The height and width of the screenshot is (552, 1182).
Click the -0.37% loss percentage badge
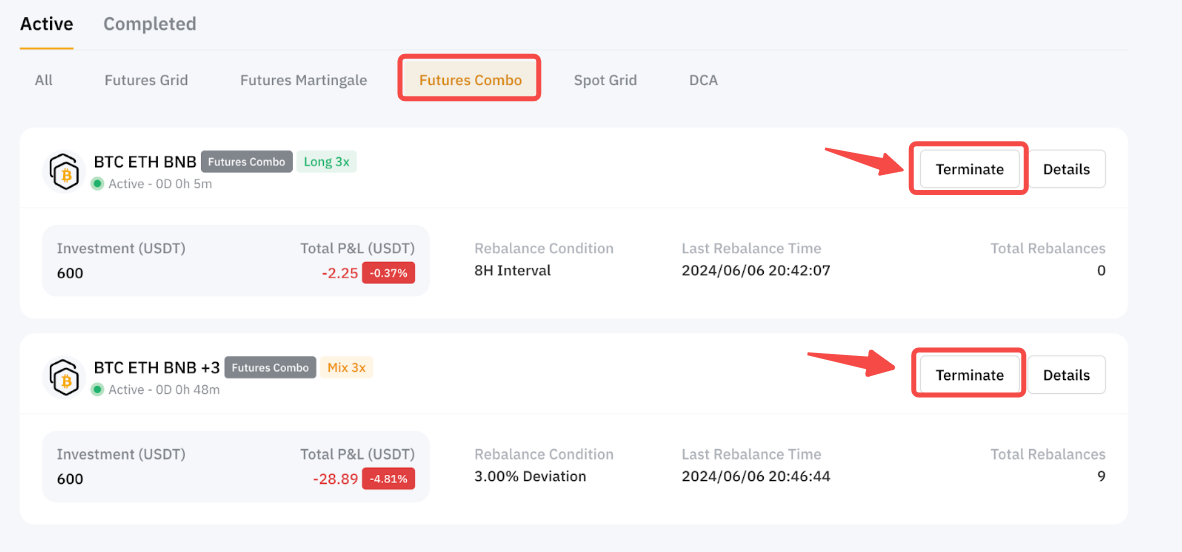[389, 273]
